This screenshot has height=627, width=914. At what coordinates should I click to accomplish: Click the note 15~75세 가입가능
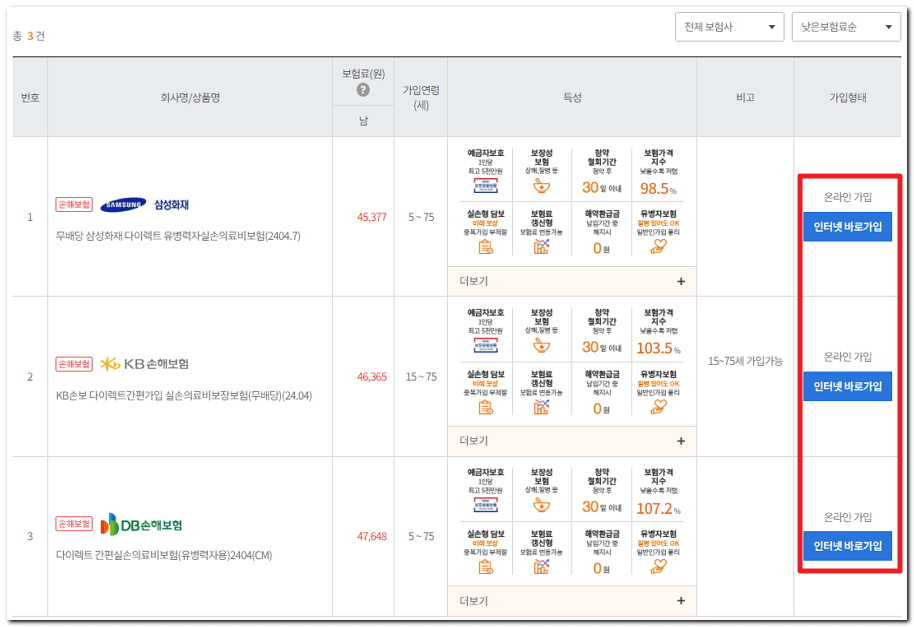tap(745, 361)
